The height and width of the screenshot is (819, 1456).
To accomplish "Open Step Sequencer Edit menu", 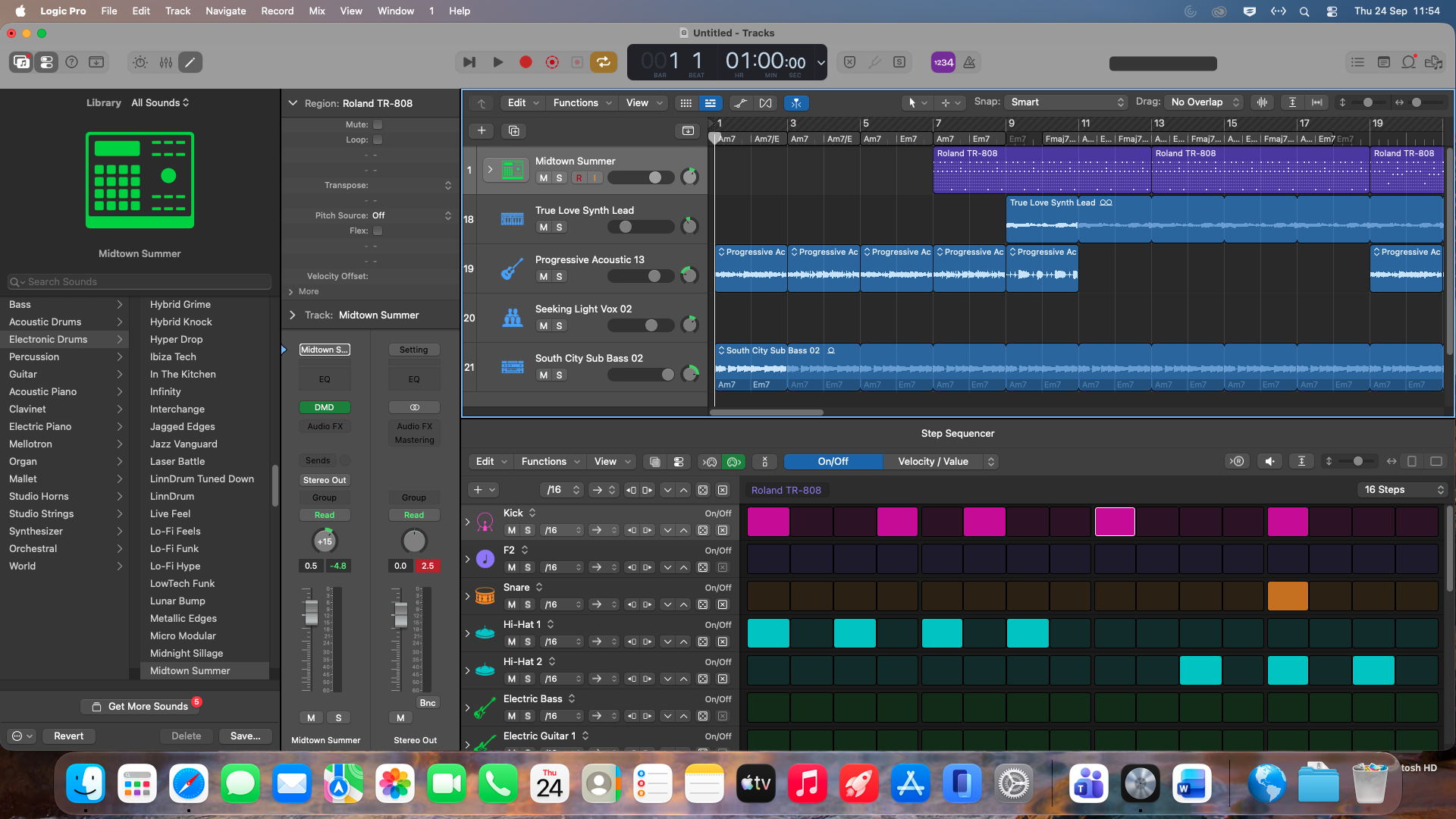I will tap(491, 461).
